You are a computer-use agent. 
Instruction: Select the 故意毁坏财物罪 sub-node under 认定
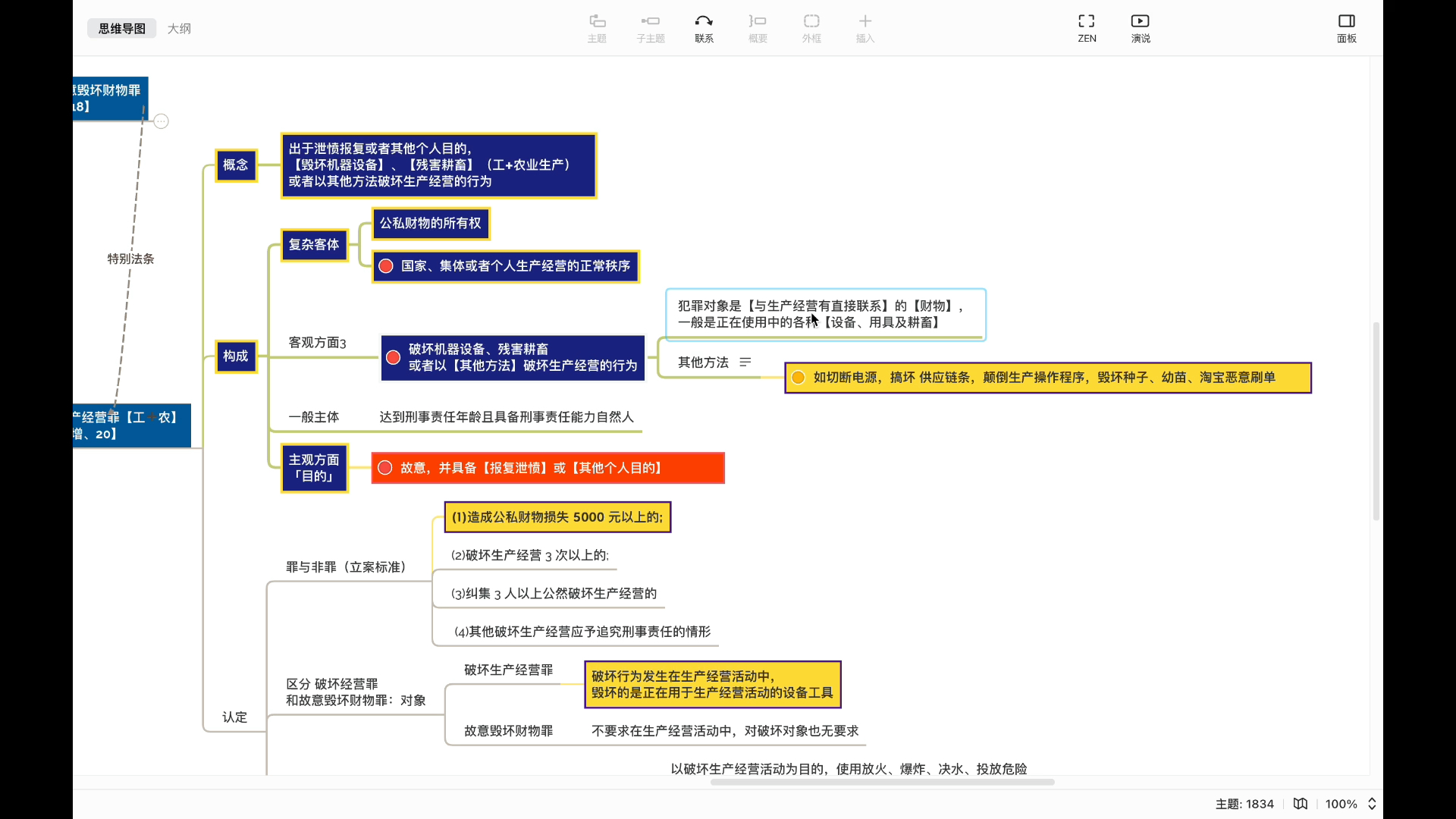[508, 731]
